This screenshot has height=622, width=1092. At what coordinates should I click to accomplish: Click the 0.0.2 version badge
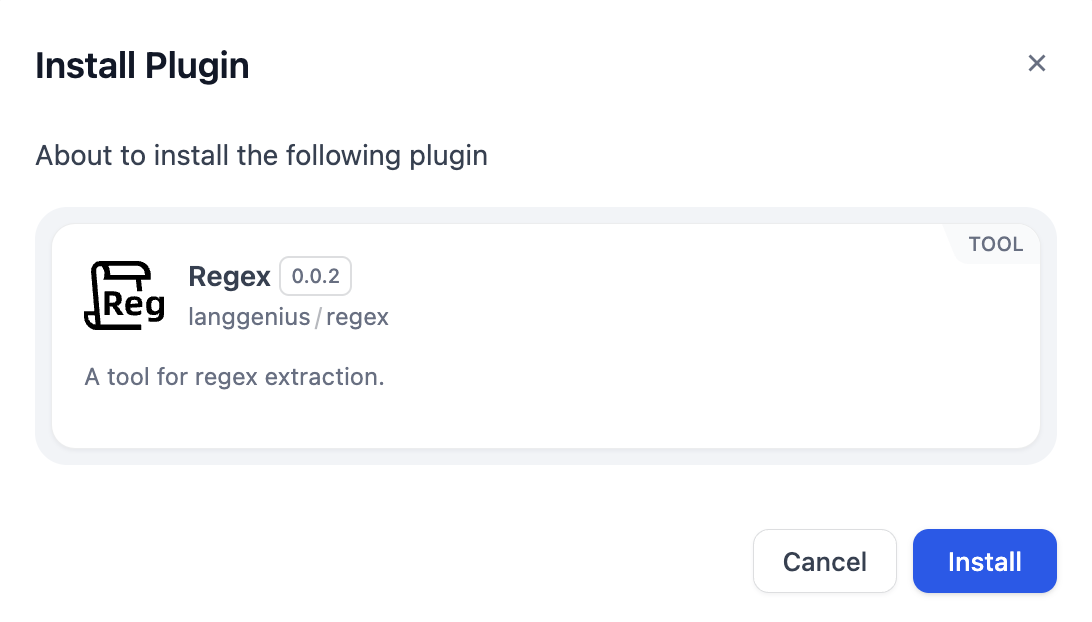315,277
